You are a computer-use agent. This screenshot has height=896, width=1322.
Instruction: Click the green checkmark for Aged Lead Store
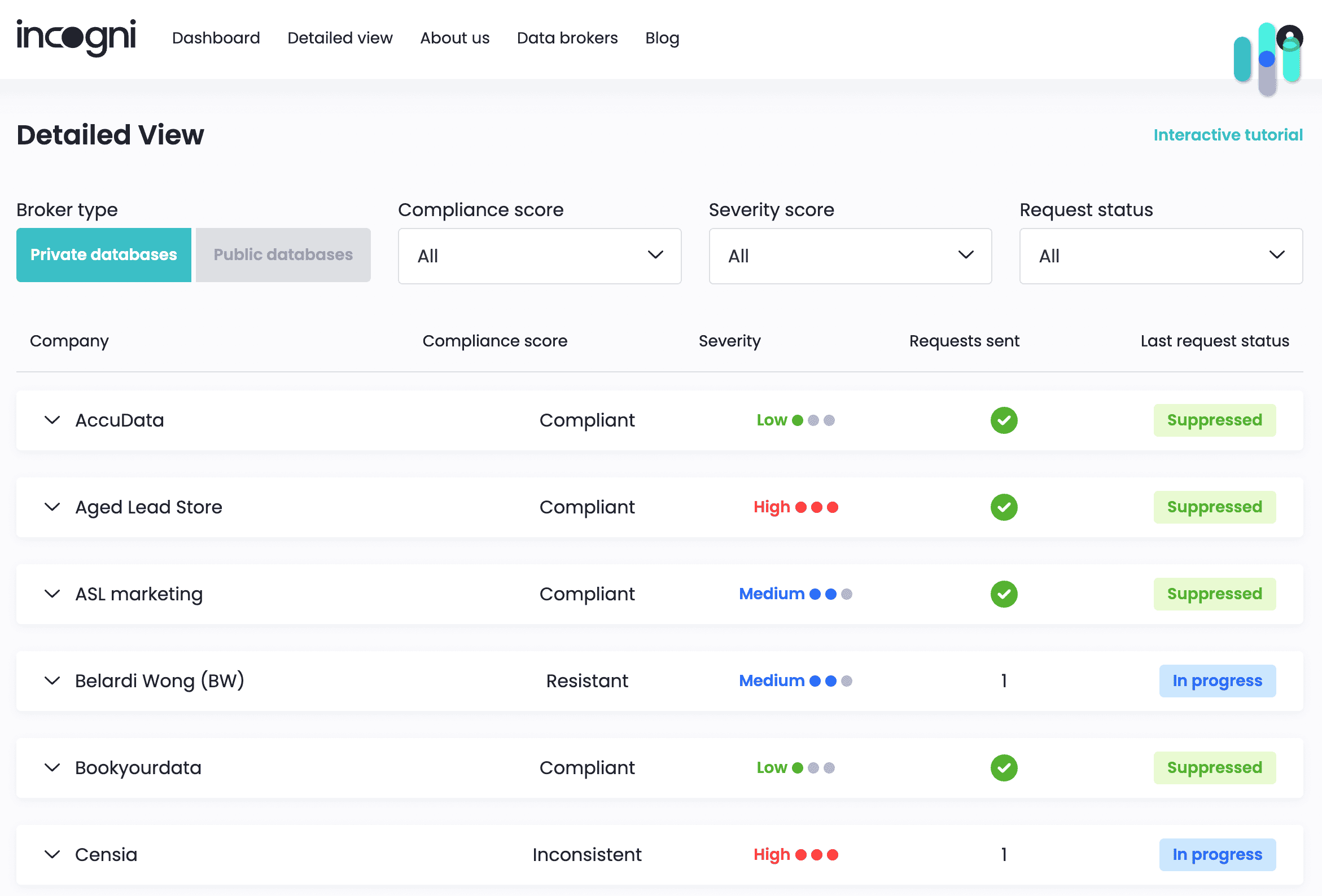pos(1004,507)
